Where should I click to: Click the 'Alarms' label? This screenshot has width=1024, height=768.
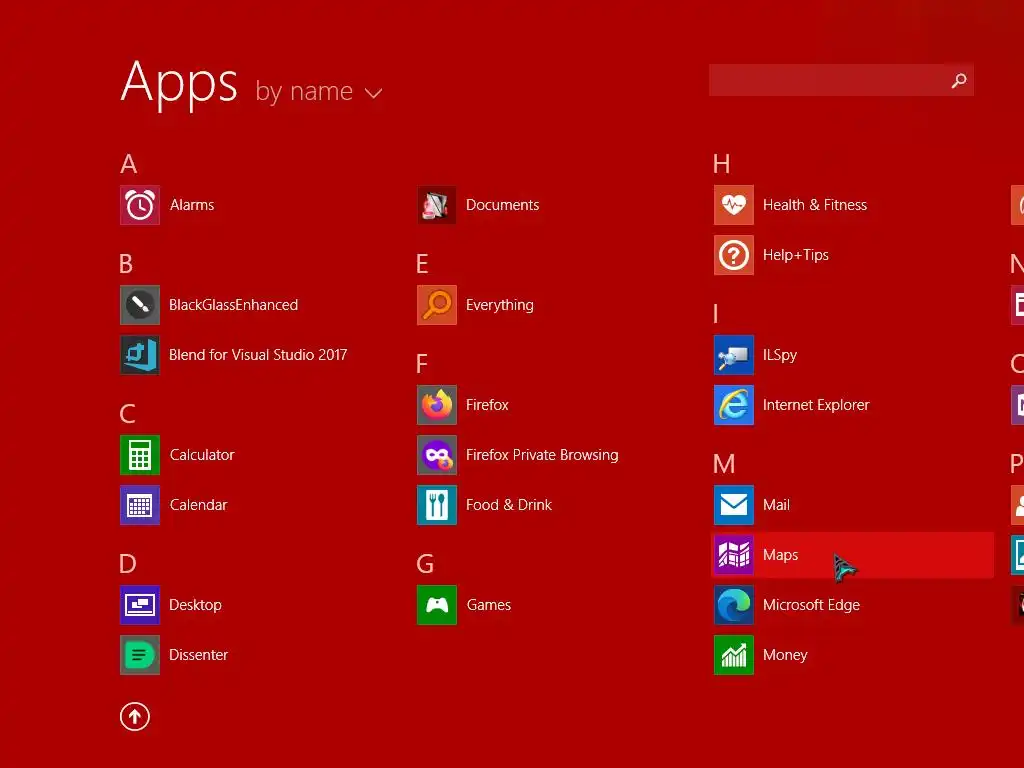point(192,205)
